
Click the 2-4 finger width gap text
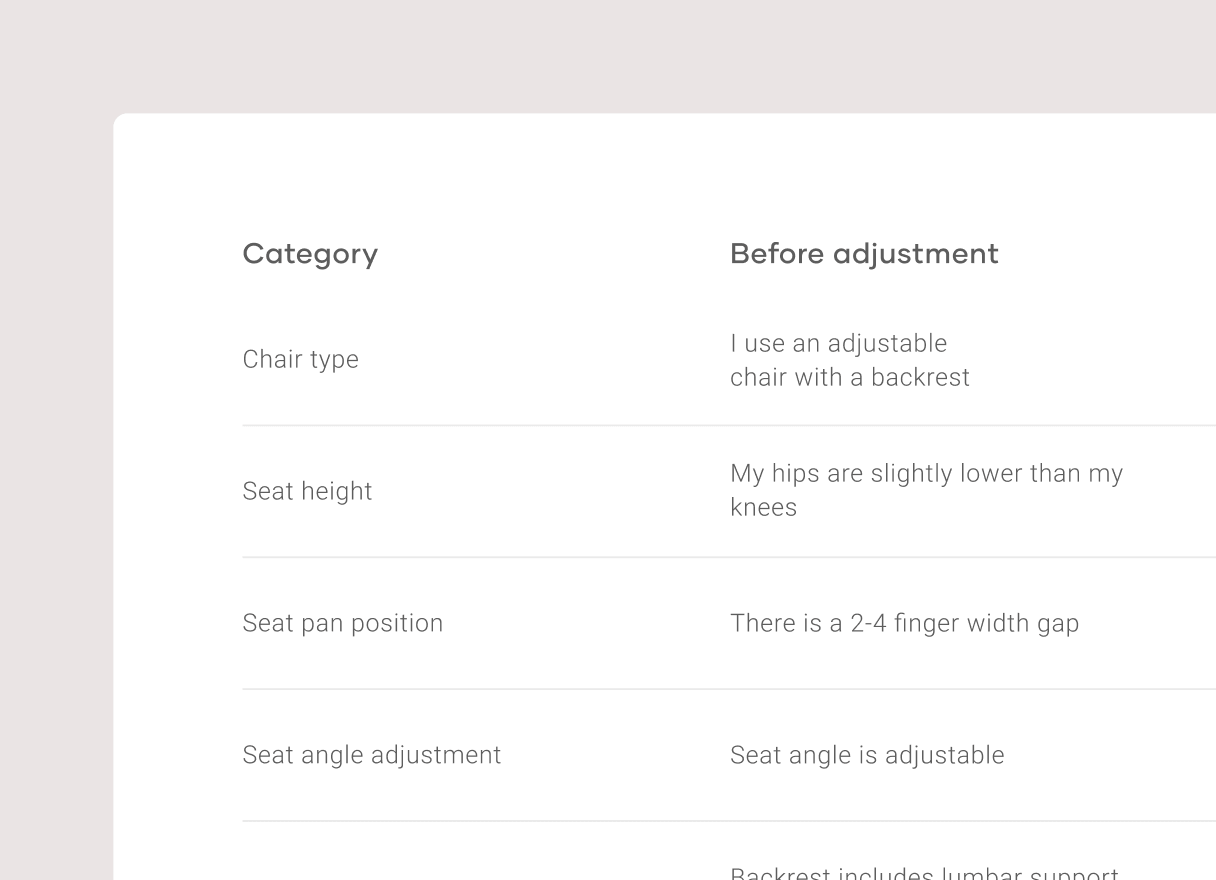coord(904,624)
